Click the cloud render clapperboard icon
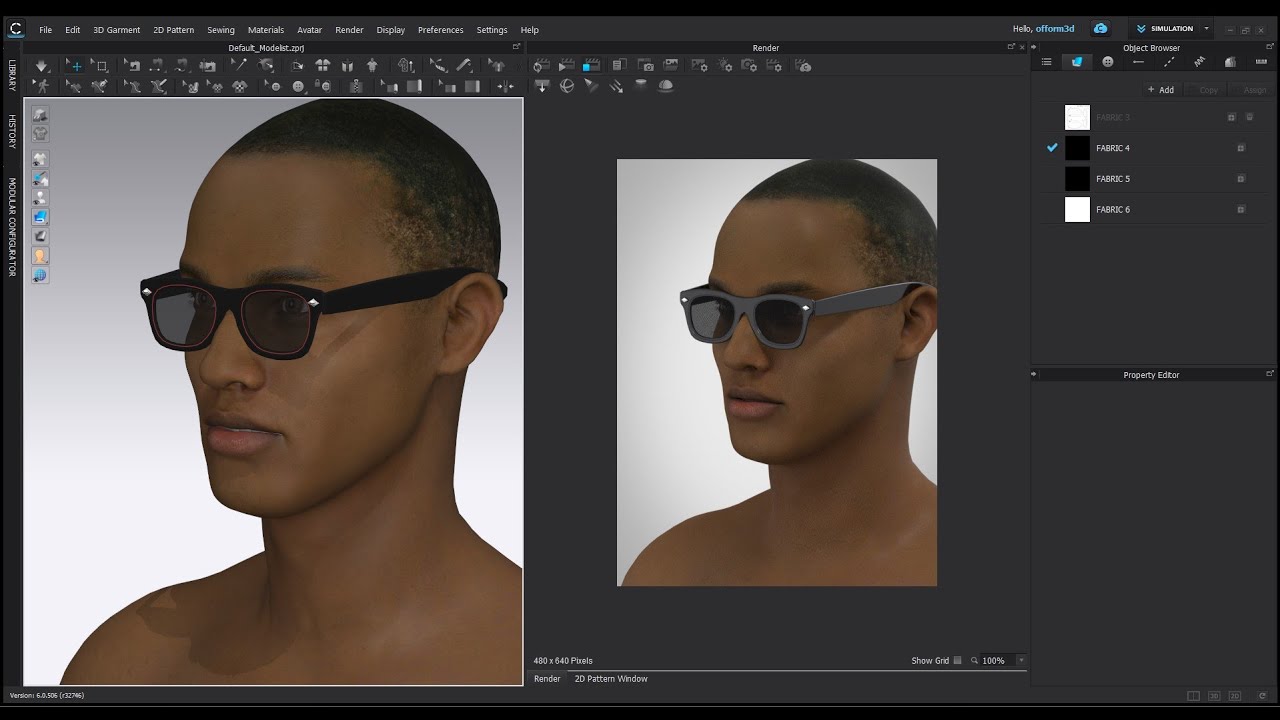This screenshot has height=720, width=1280. coord(803,66)
